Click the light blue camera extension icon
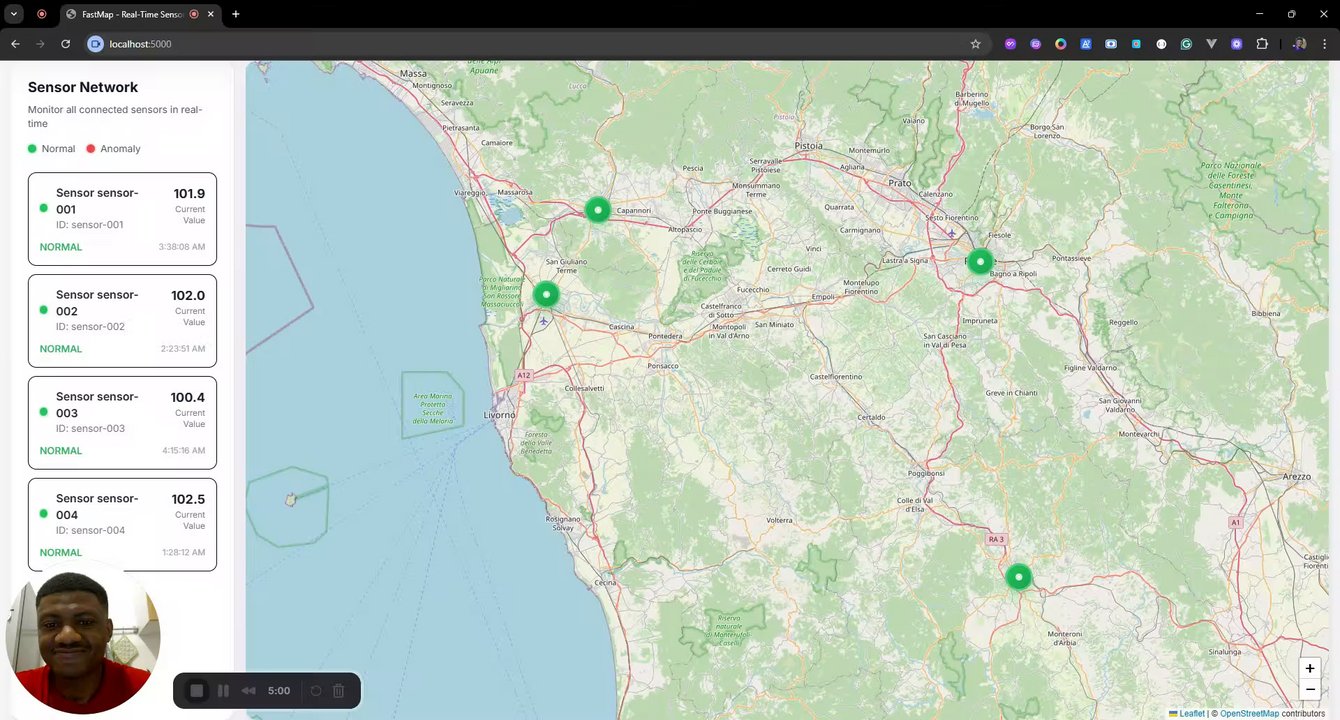 pos(1111,44)
